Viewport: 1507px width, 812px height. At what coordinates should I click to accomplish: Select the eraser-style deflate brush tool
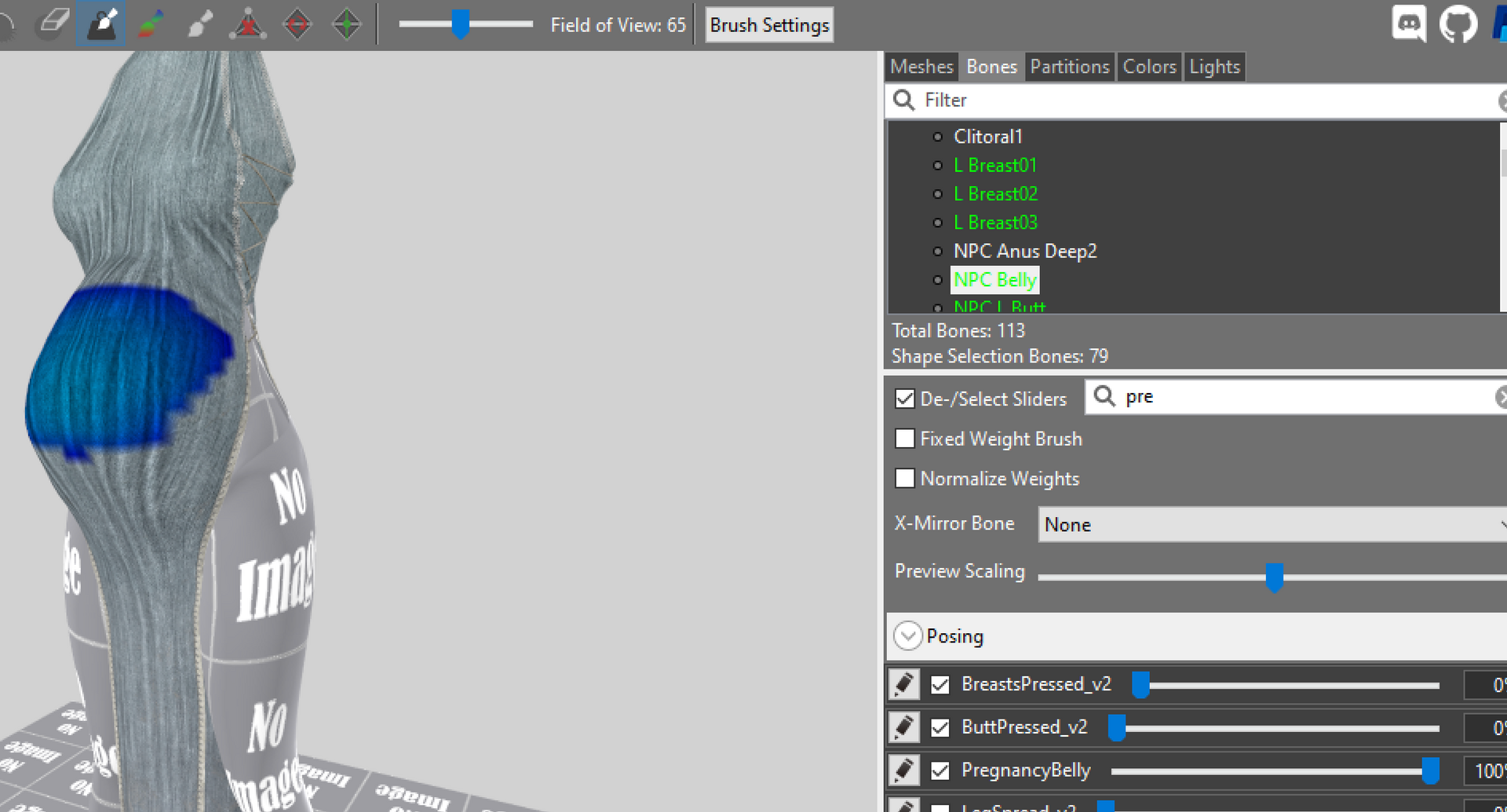pyautogui.click(x=53, y=24)
